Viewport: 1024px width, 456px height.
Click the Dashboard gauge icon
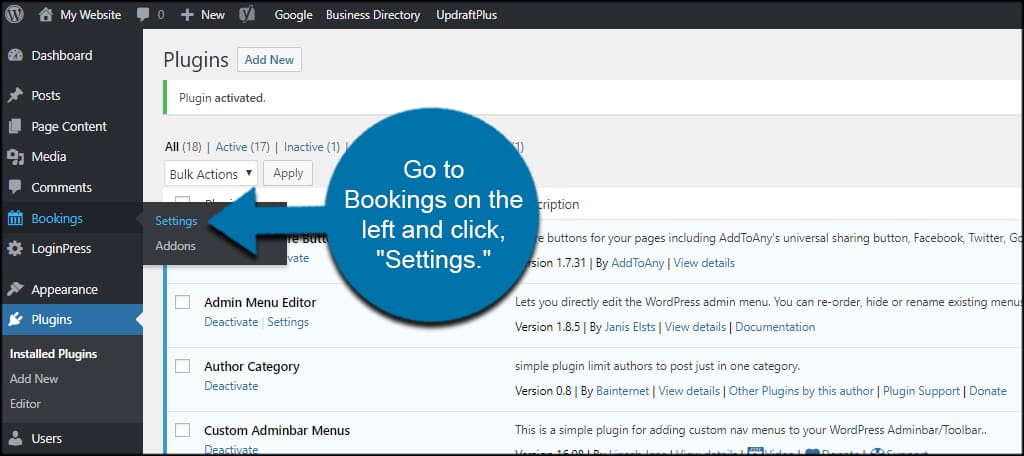point(16,56)
